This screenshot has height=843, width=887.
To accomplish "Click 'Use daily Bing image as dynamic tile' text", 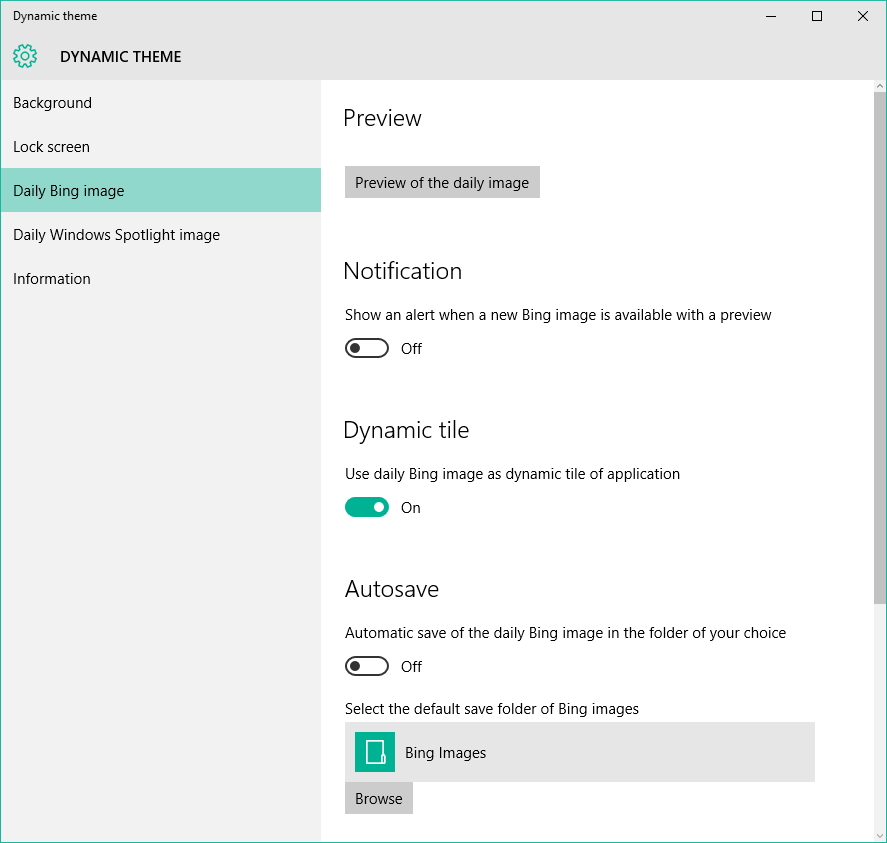I will click(x=512, y=474).
